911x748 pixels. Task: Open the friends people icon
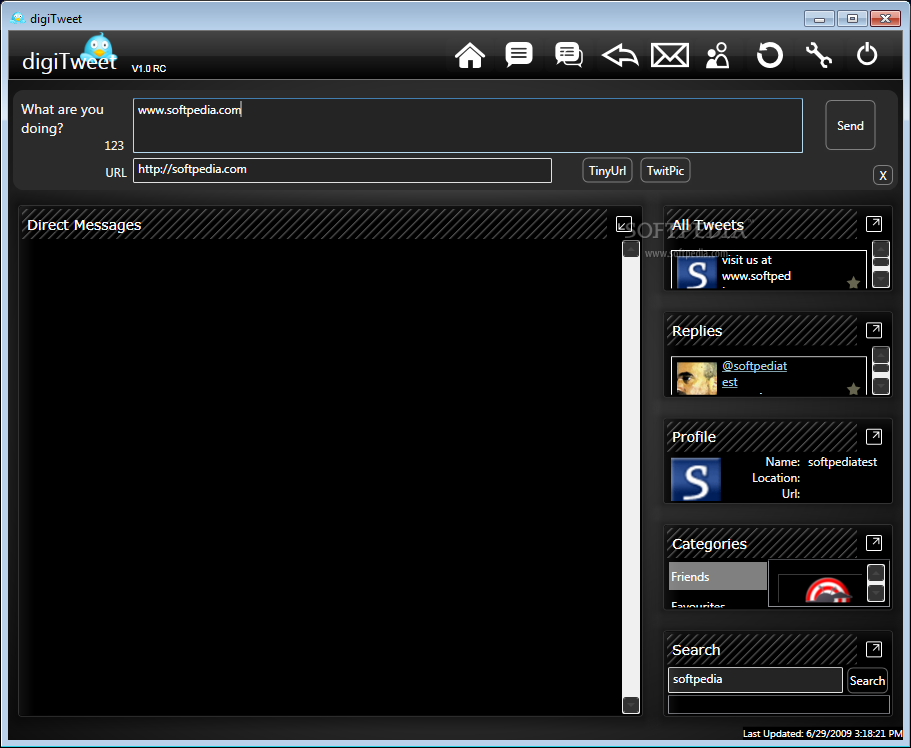(x=718, y=56)
